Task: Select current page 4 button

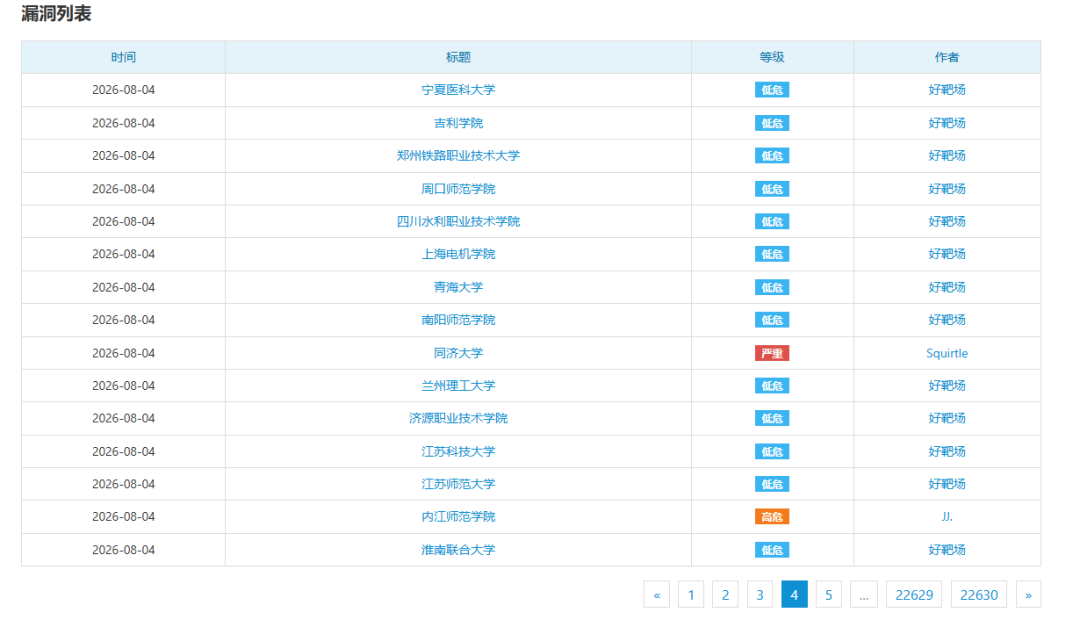Action: coord(794,595)
